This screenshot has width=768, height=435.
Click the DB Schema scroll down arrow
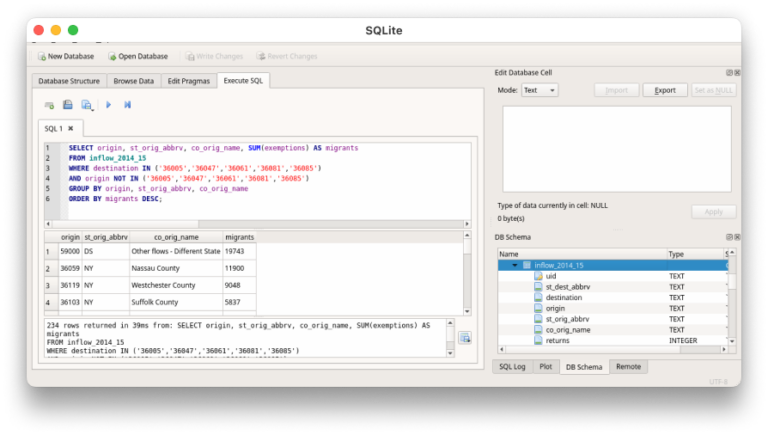[732, 341]
